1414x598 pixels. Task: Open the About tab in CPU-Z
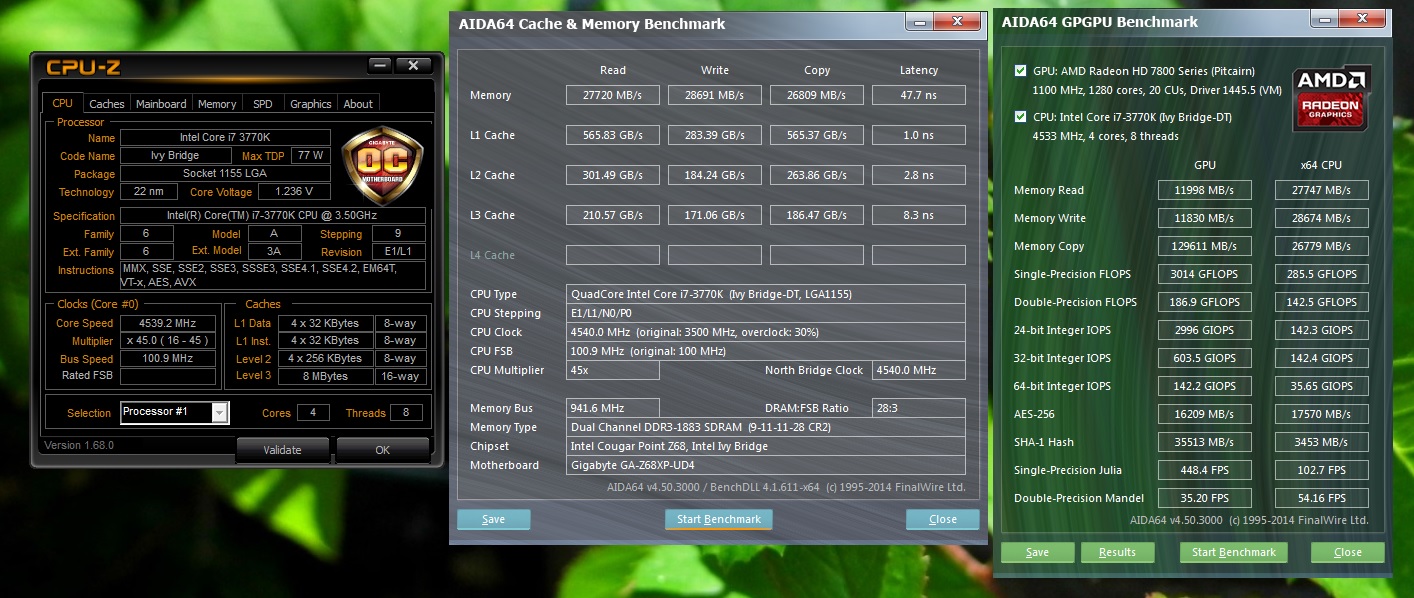358,104
